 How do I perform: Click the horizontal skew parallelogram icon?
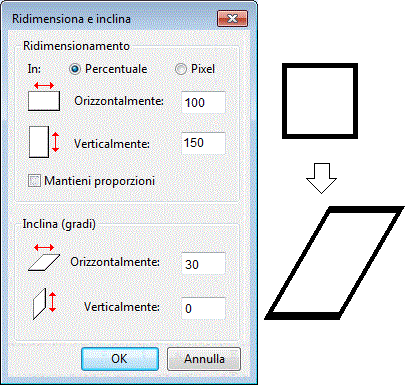point(44,257)
